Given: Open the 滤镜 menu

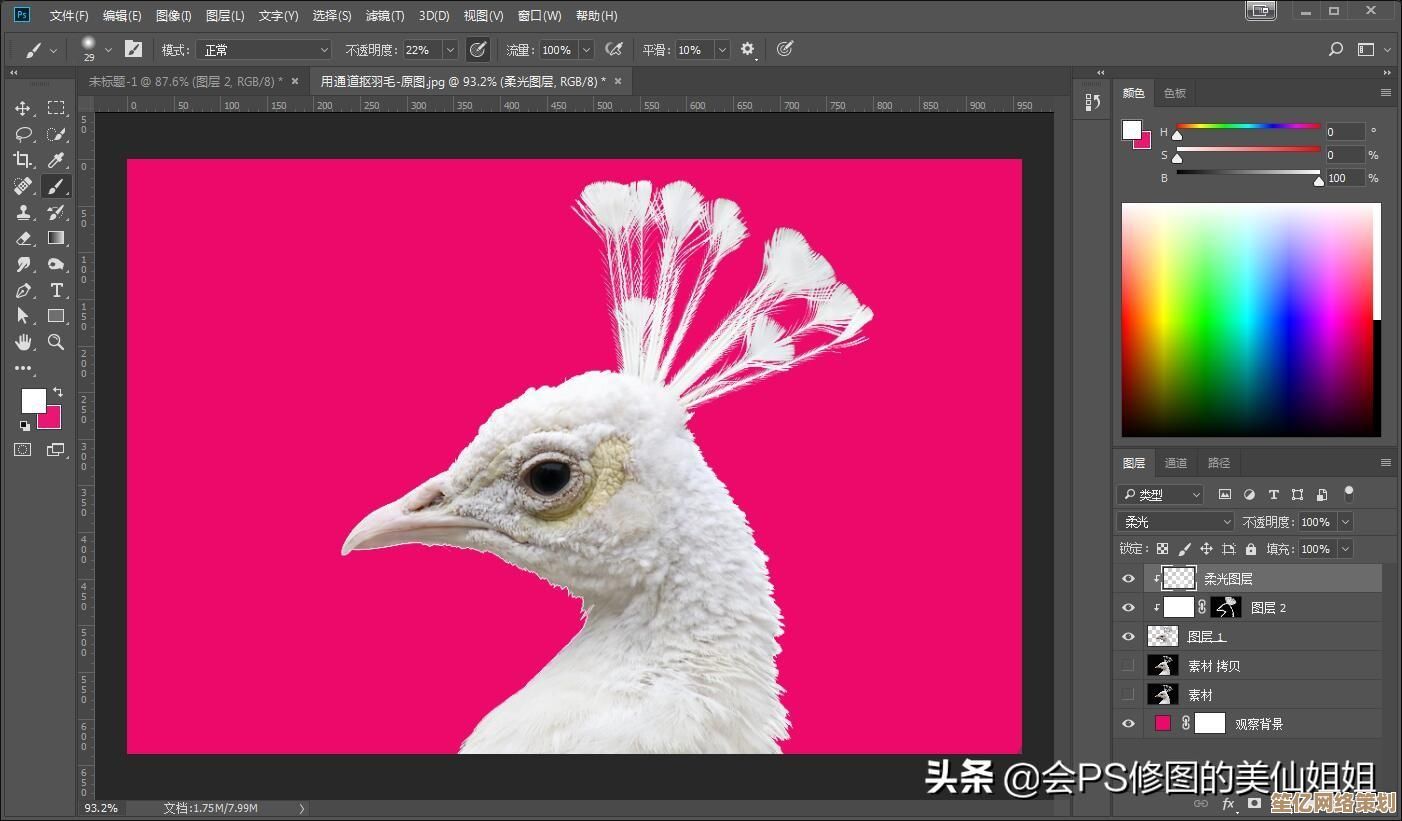Looking at the screenshot, I should click(383, 15).
